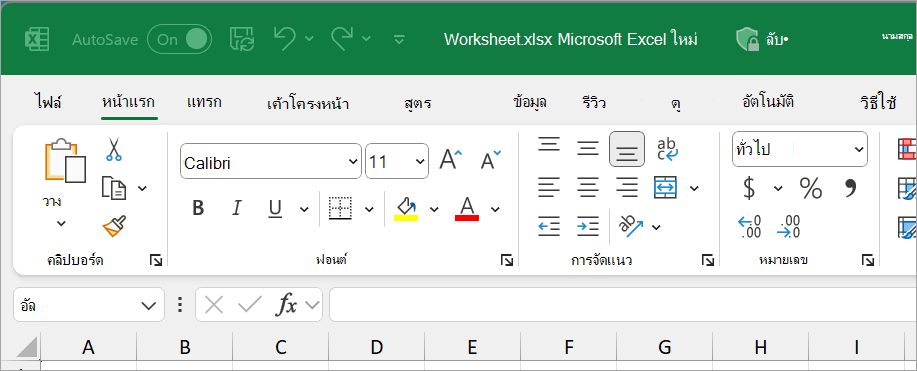Select Middle Align for cell content
The height and width of the screenshot is (371, 917).
tap(588, 149)
